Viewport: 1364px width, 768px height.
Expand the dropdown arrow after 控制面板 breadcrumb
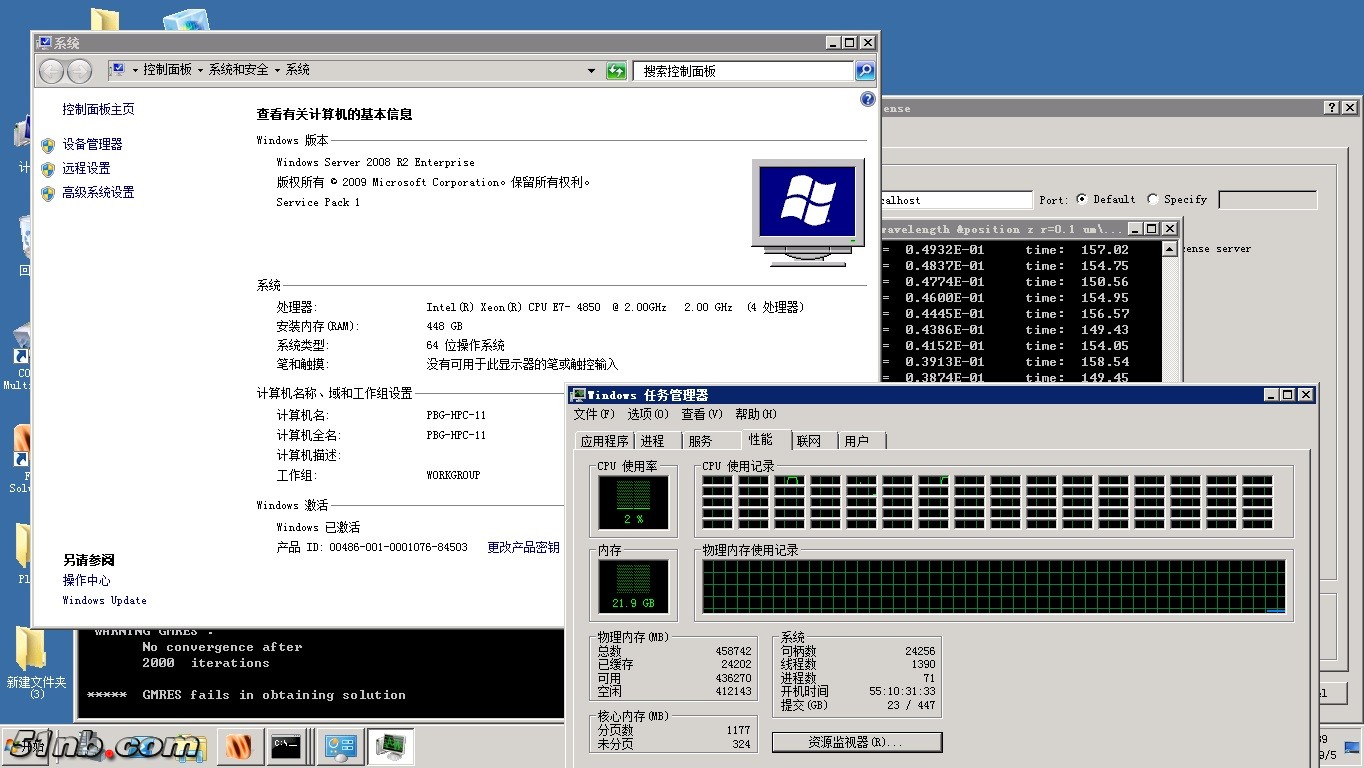pyautogui.click(x=200, y=70)
